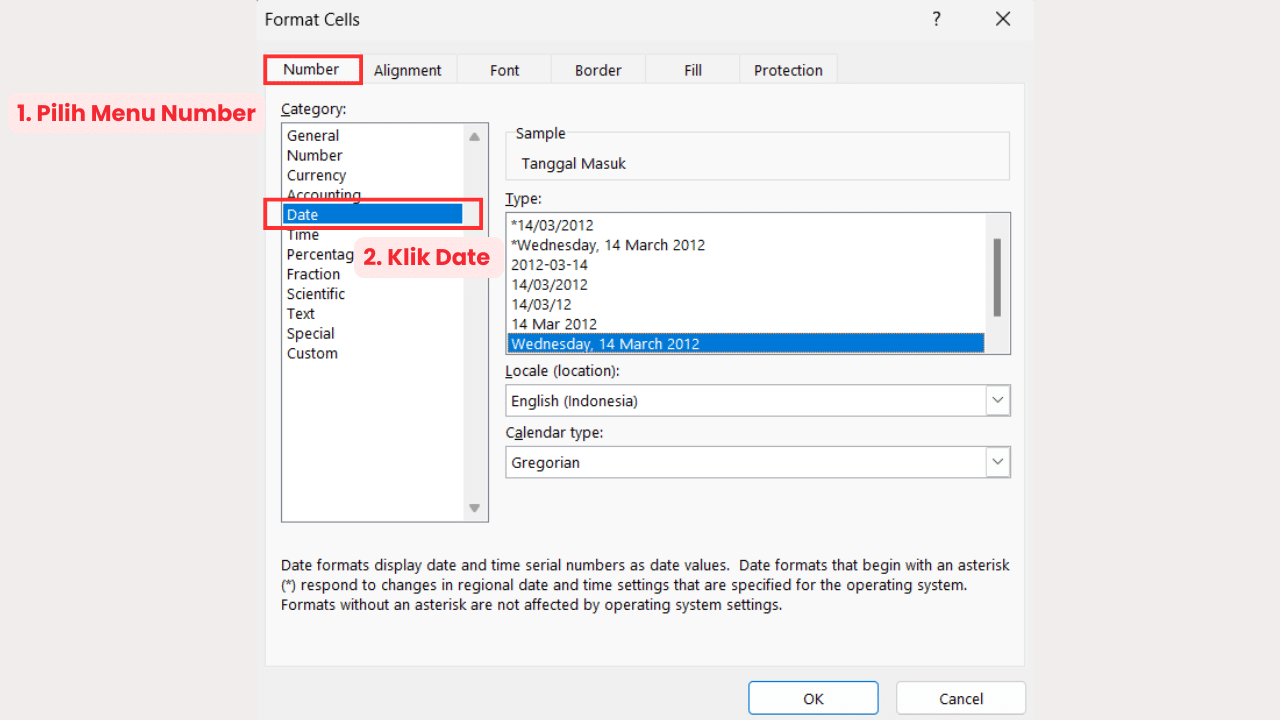This screenshot has height=720, width=1280.
Task: Switch to the Alignment tab
Action: 408,70
